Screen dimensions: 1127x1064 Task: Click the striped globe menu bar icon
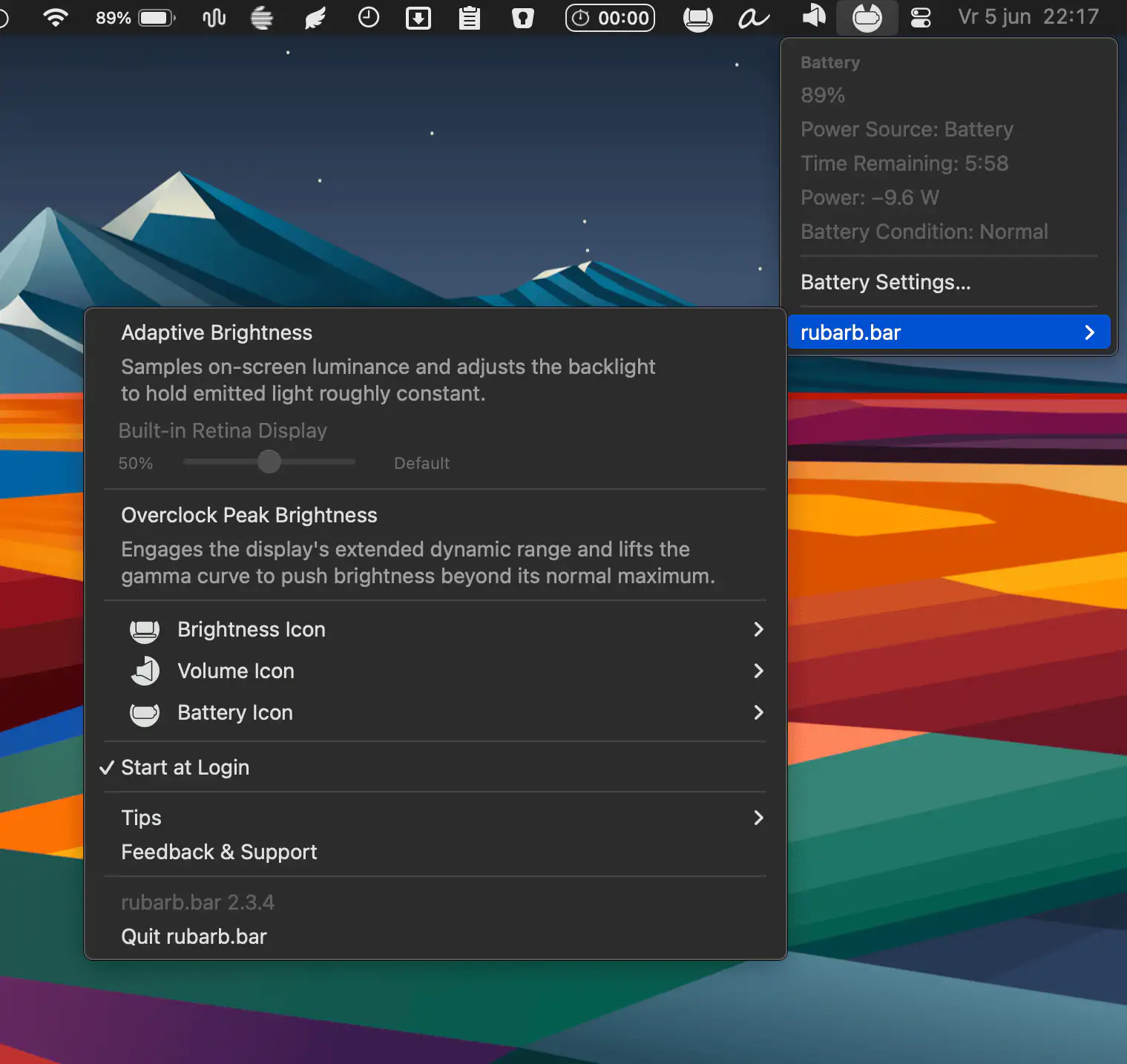(x=262, y=17)
